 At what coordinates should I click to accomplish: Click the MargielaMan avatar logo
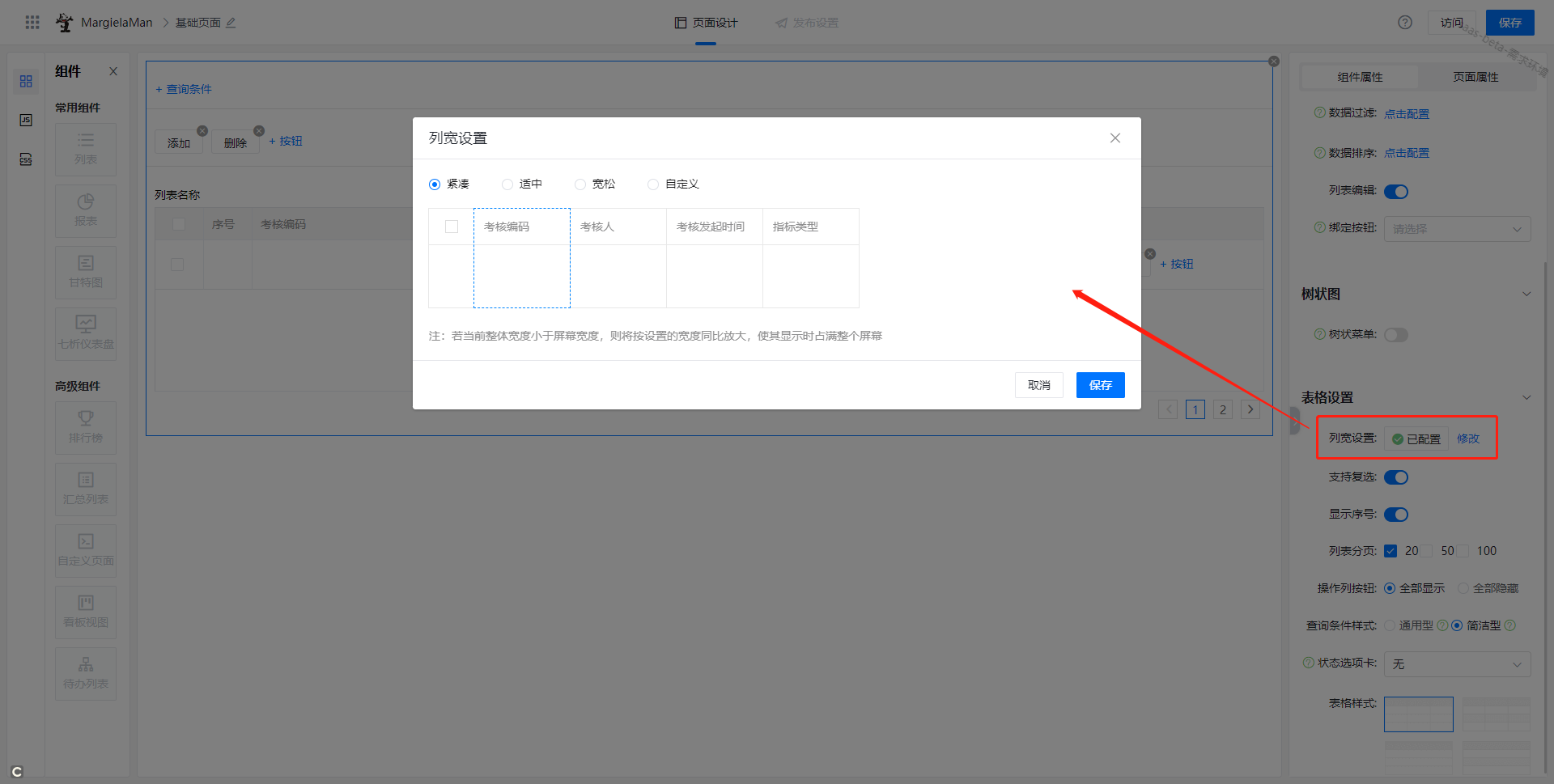click(x=64, y=23)
